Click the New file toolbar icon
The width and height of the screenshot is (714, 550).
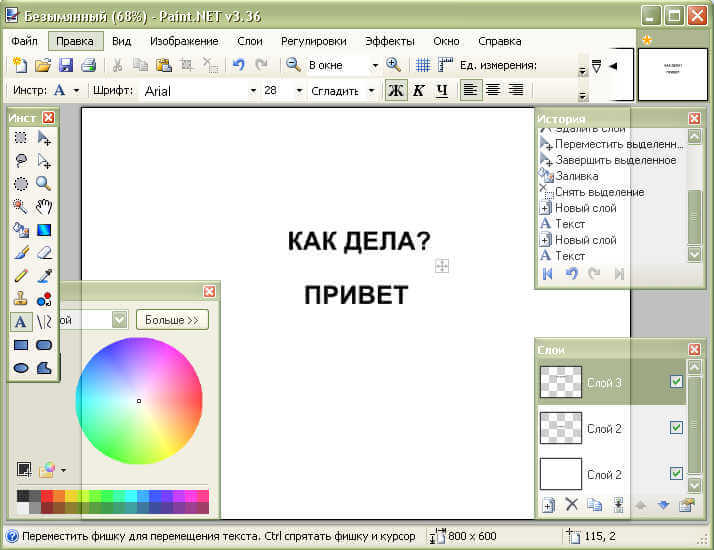pos(20,65)
